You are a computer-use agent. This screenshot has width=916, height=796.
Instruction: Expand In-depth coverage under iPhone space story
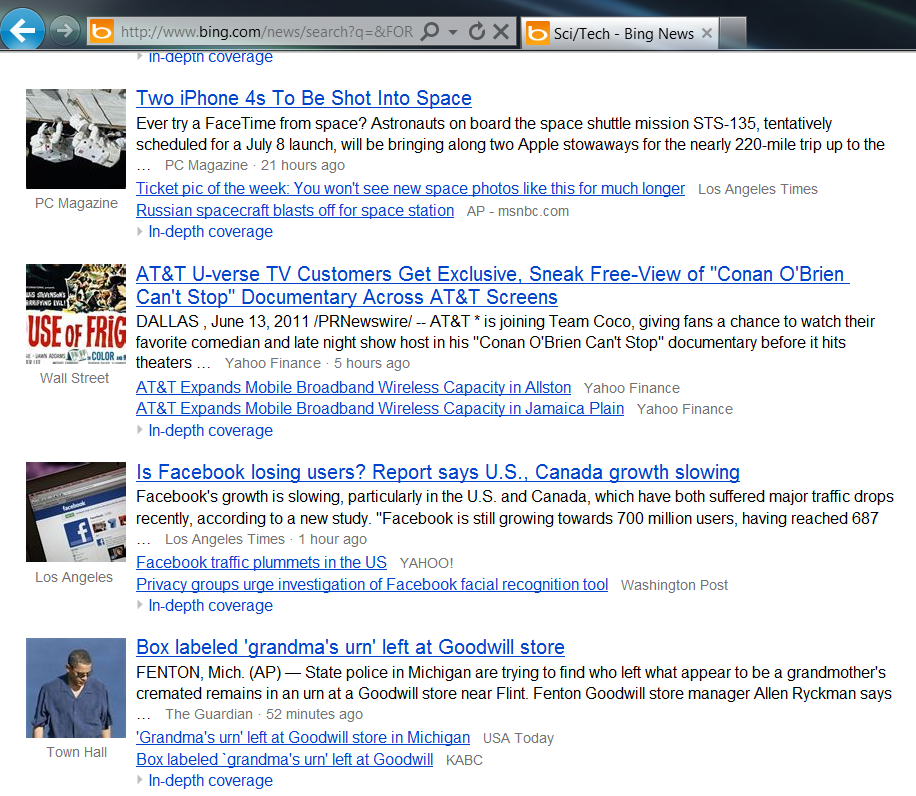pyautogui.click(x=210, y=232)
